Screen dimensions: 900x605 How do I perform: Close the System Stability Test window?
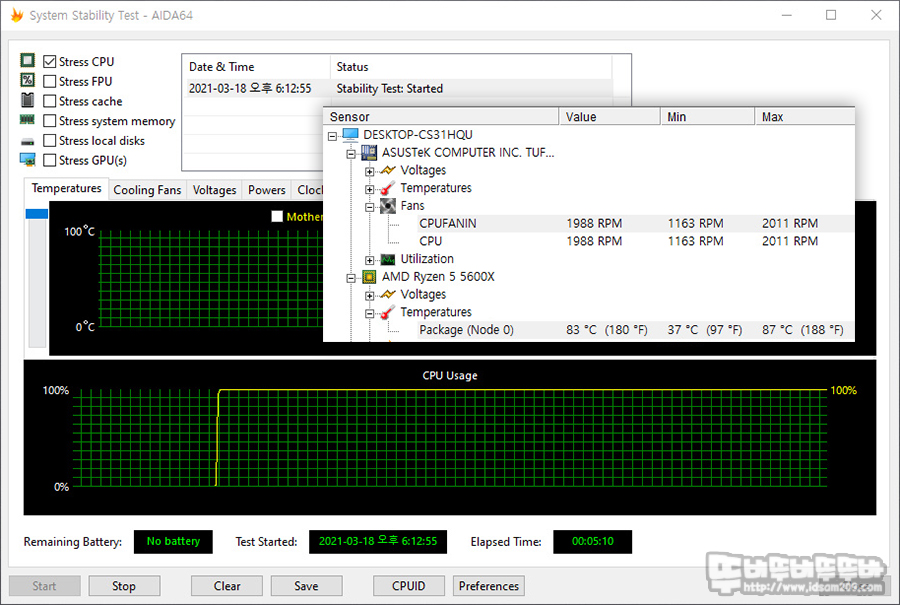[876, 15]
